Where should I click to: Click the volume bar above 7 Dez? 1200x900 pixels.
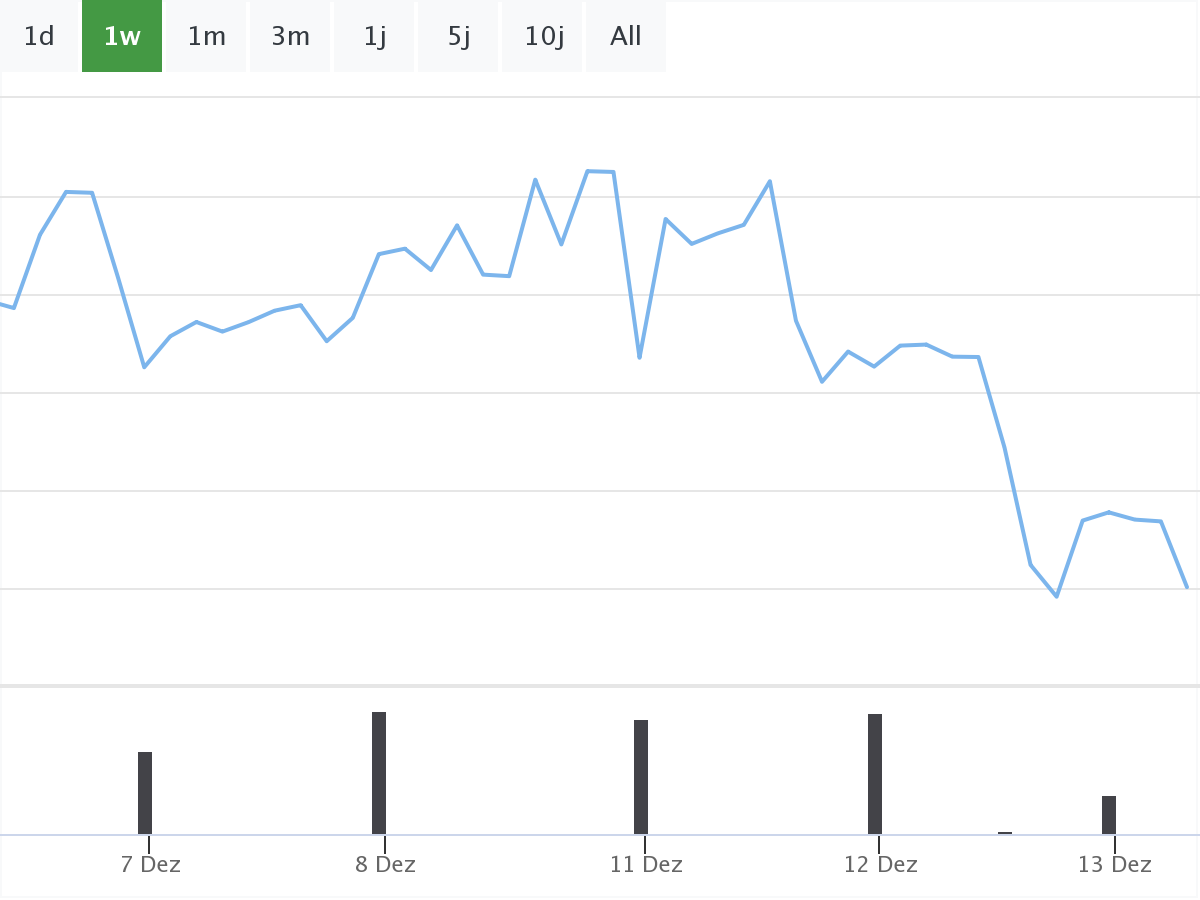coord(145,793)
